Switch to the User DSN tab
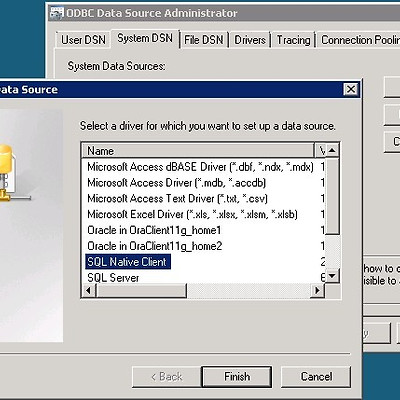 tap(83, 40)
